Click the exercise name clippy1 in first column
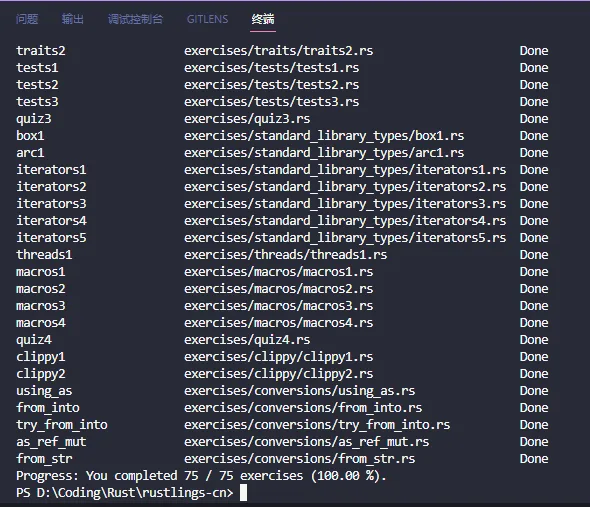590x507 pixels. 41,356
